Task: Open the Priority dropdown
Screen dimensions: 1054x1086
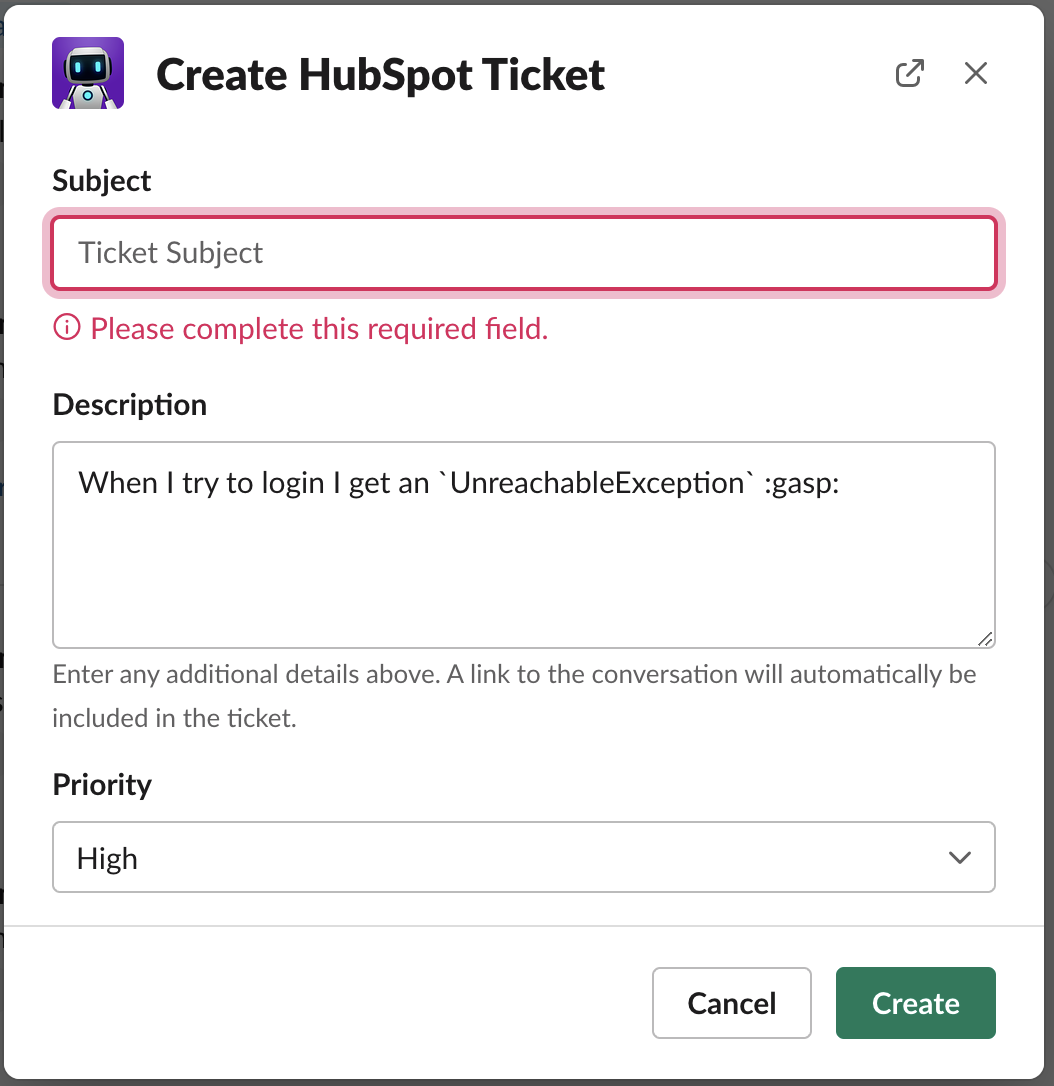Action: pos(523,857)
